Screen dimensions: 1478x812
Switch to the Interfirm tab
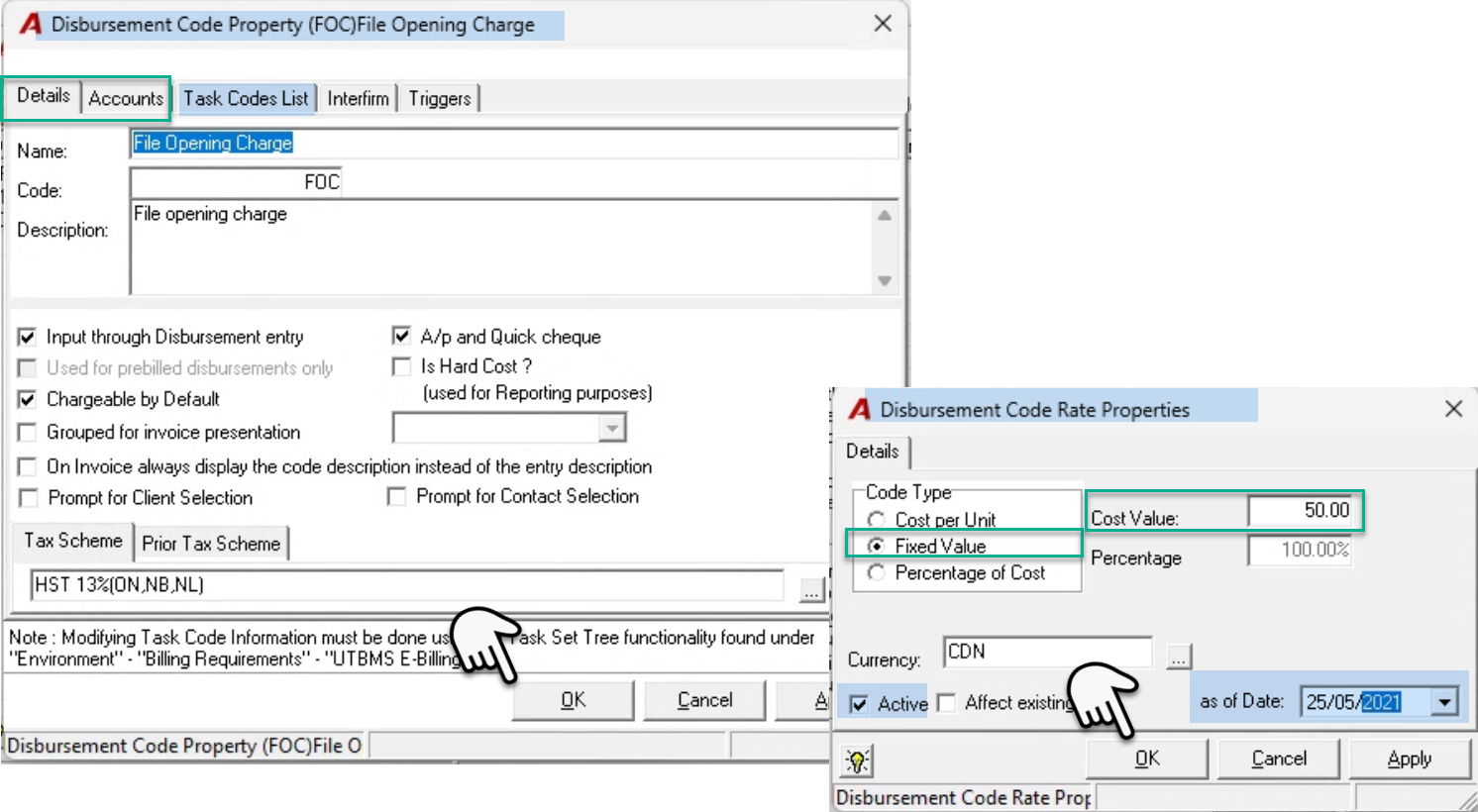pyautogui.click(x=358, y=98)
